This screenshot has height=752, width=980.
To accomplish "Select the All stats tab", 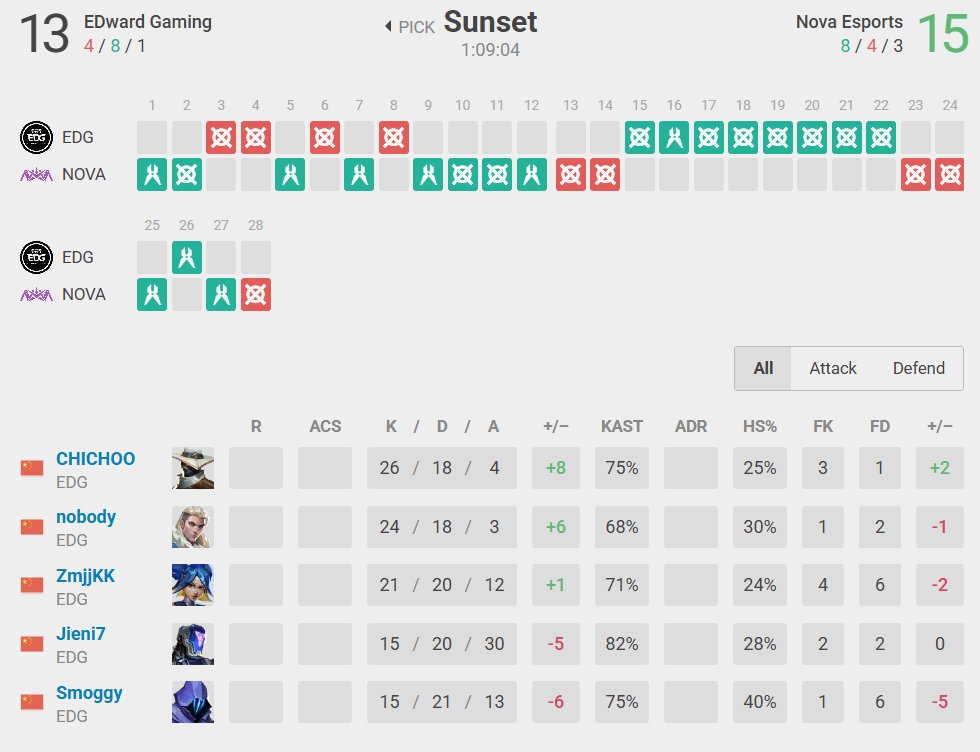I will coord(763,368).
